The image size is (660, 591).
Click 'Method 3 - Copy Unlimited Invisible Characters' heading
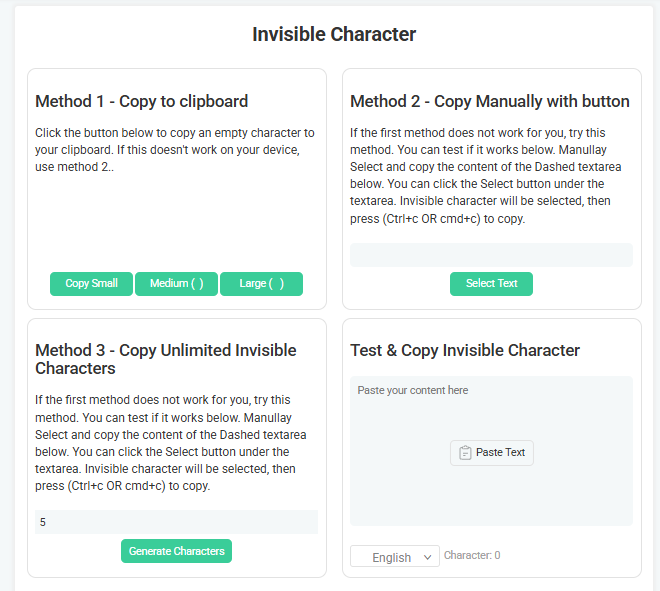point(166,359)
